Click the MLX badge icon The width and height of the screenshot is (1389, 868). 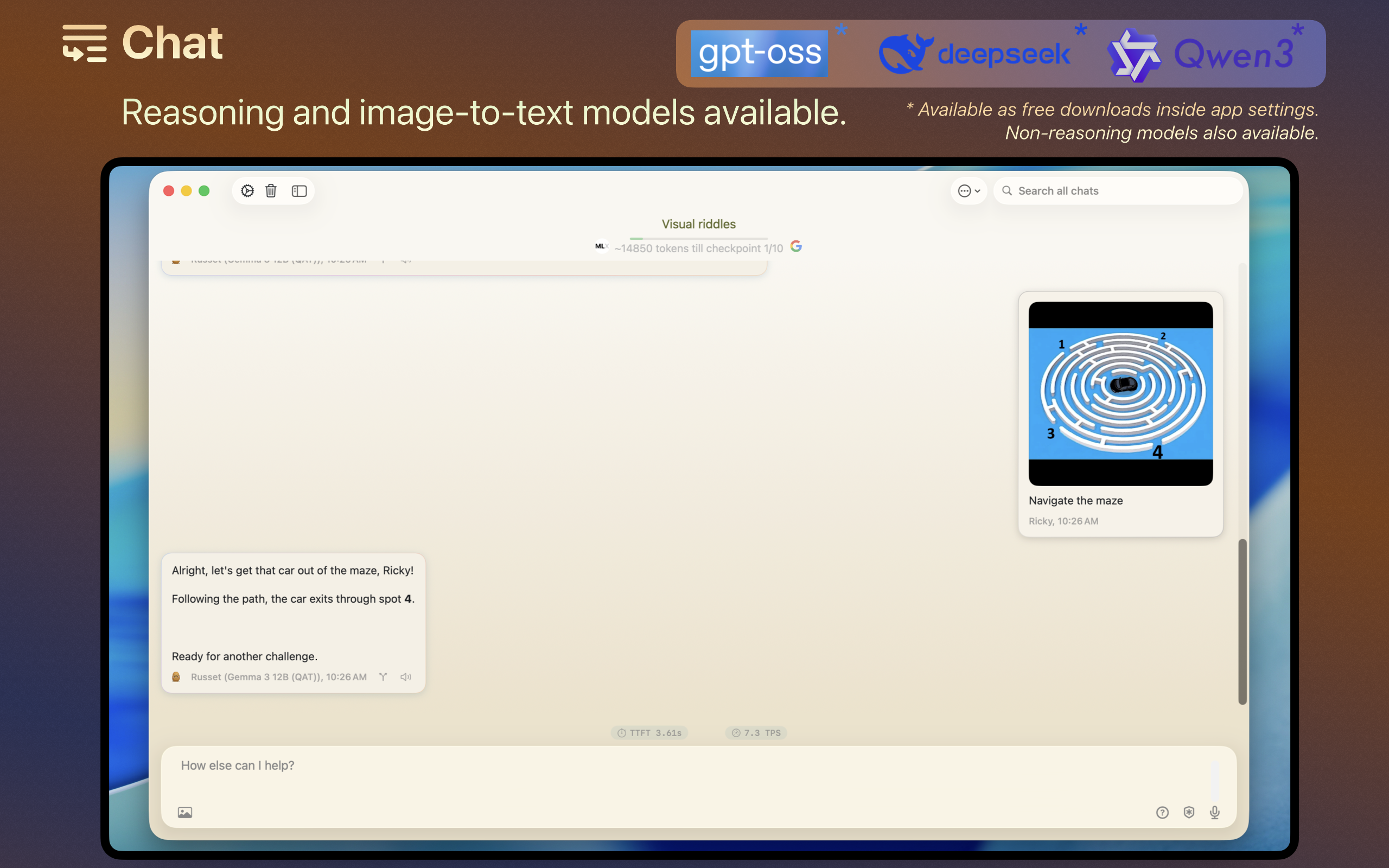tap(601, 246)
